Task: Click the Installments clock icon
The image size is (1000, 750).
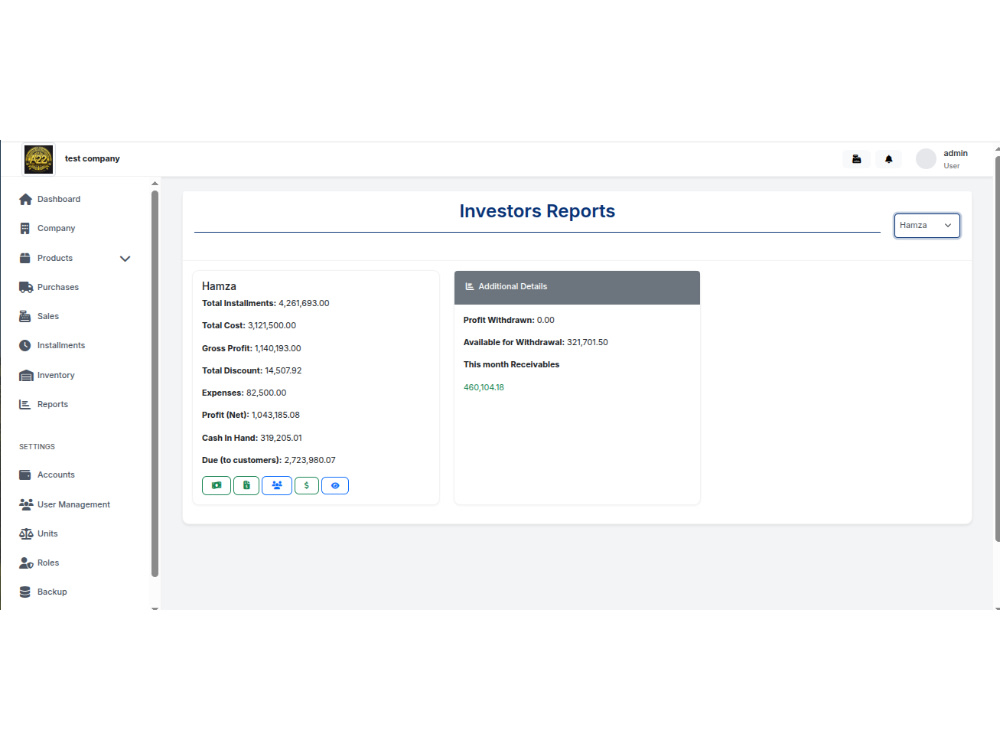Action: [x=25, y=346]
